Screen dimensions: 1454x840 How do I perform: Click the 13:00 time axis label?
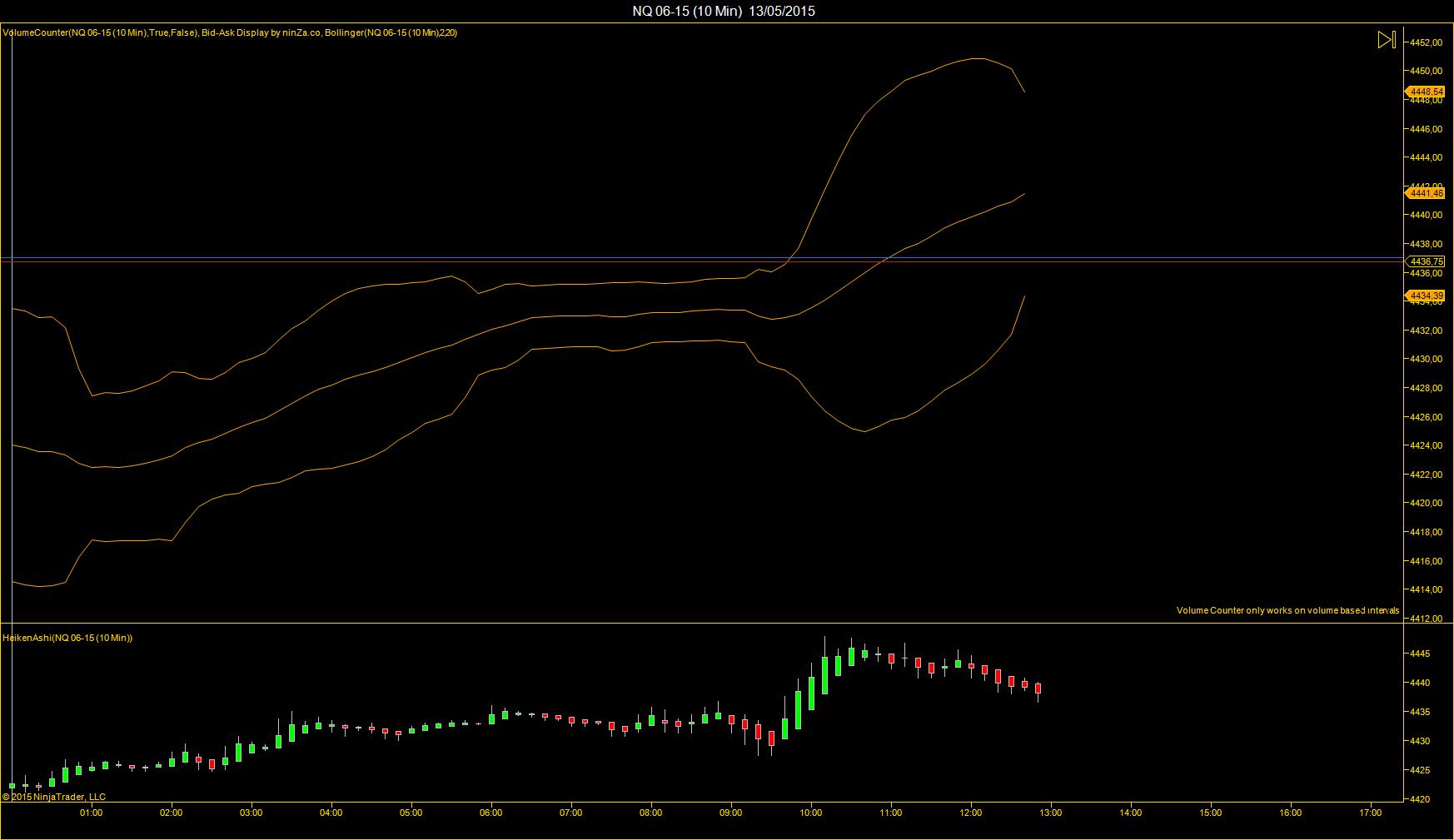[x=1051, y=813]
